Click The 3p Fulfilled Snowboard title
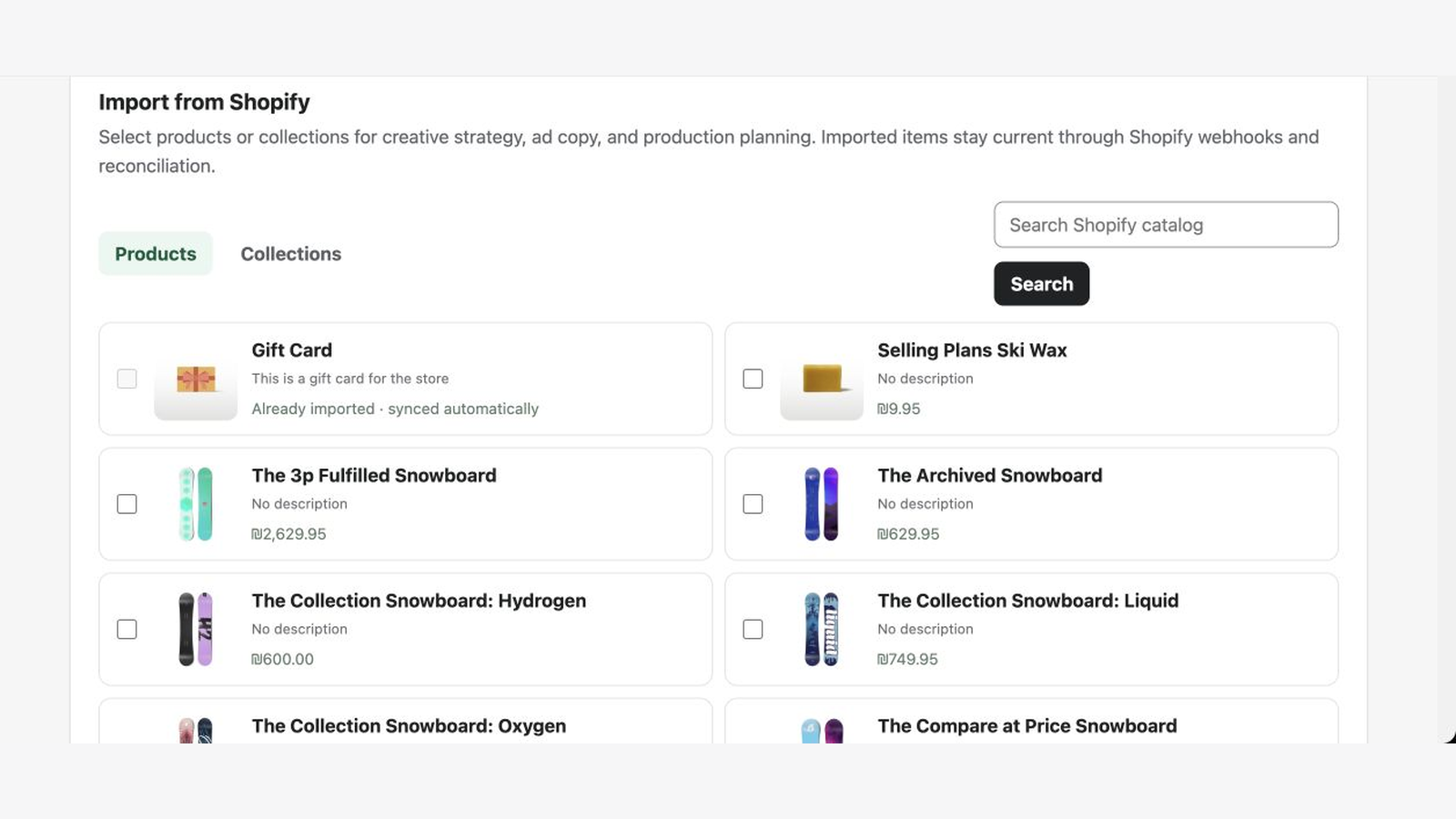This screenshot has height=819, width=1456. (x=374, y=476)
